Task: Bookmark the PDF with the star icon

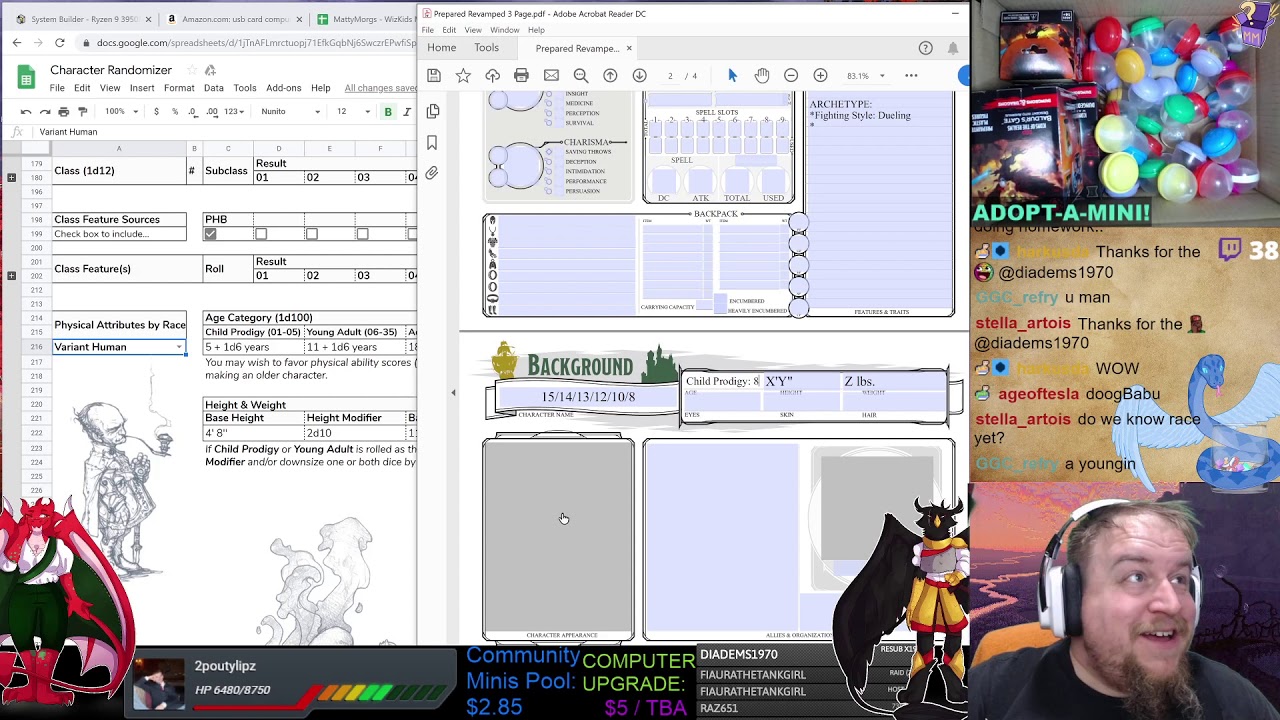Action: coord(463,76)
